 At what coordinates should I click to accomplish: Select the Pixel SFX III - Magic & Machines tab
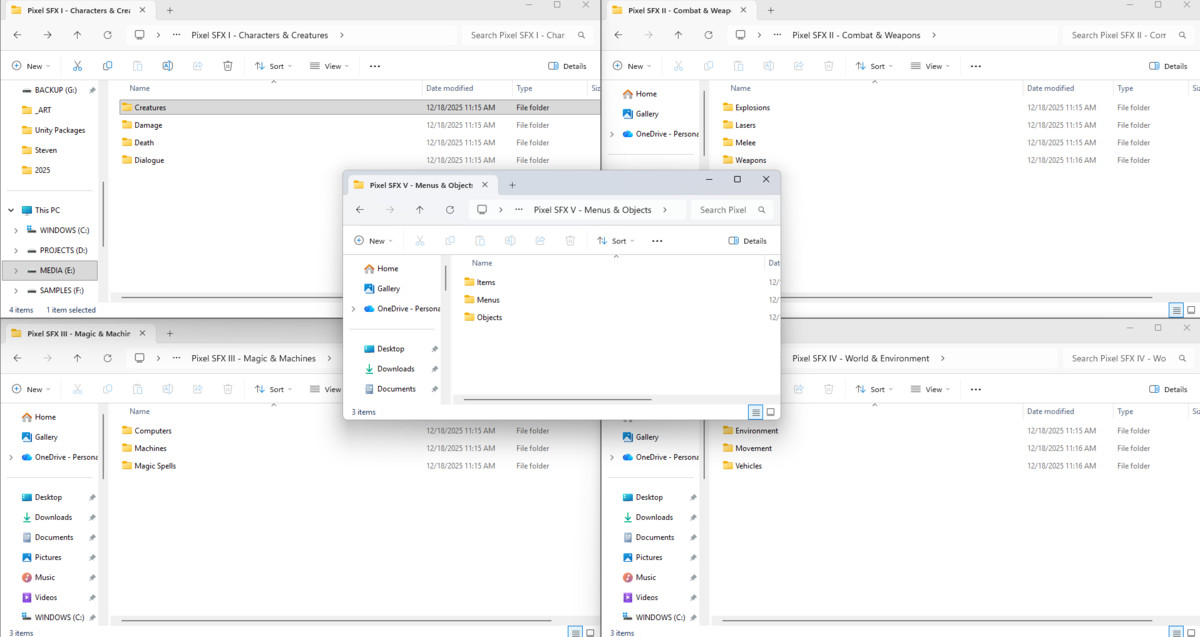pos(78,334)
